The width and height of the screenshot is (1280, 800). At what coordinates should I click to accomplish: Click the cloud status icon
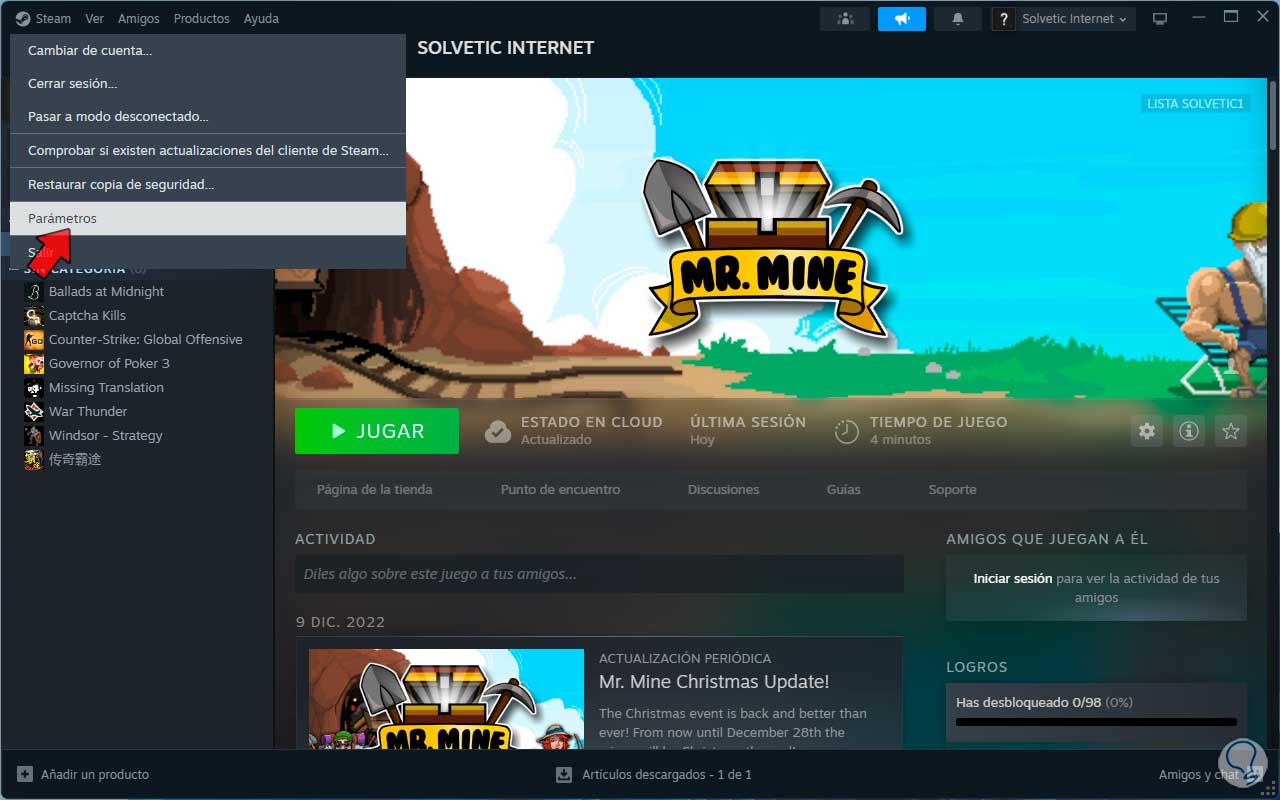[x=498, y=431]
